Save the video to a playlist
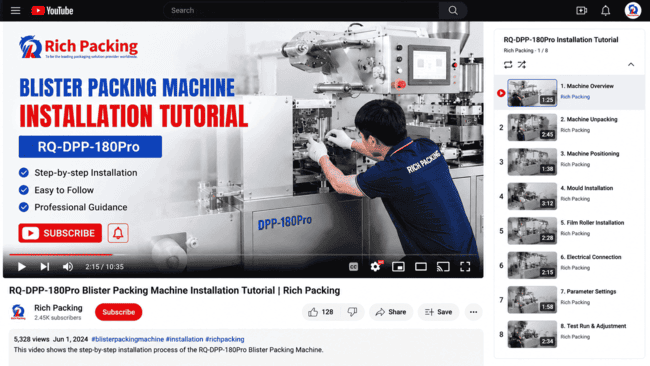This screenshot has width=650, height=366. tap(438, 312)
